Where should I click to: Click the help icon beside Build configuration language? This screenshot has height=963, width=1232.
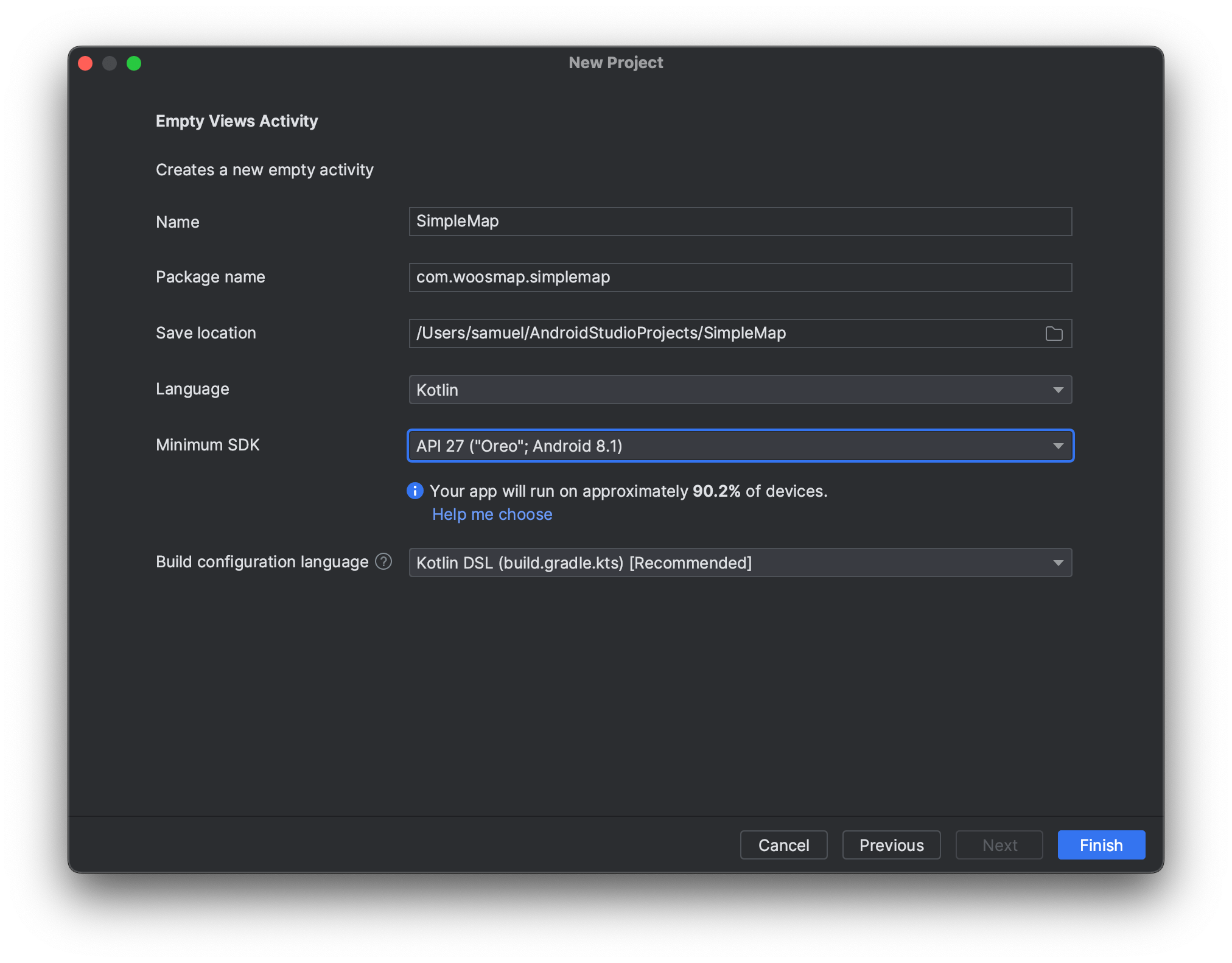pos(384,561)
